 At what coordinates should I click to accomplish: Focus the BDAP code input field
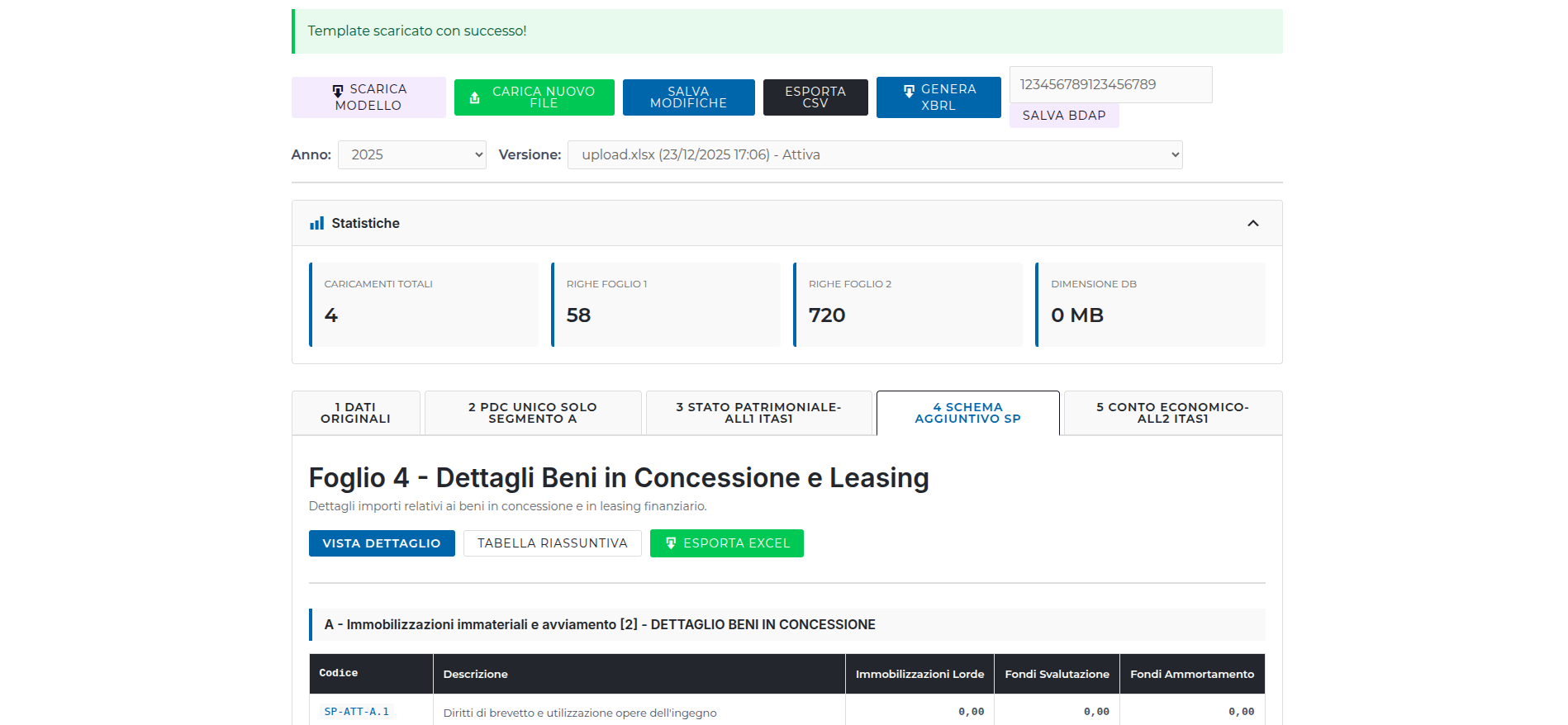pos(1110,85)
